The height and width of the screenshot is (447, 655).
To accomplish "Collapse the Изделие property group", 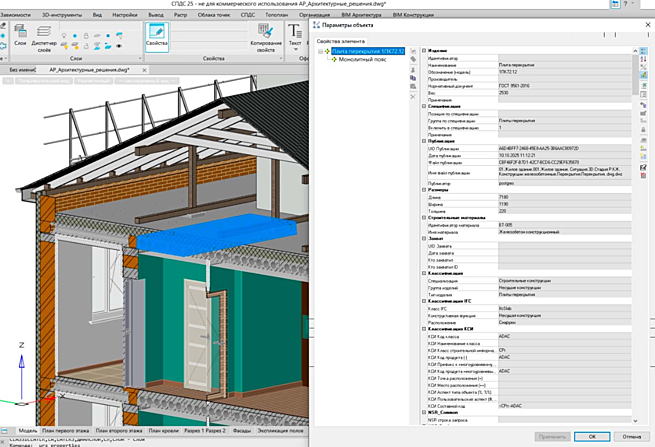I will coord(425,51).
